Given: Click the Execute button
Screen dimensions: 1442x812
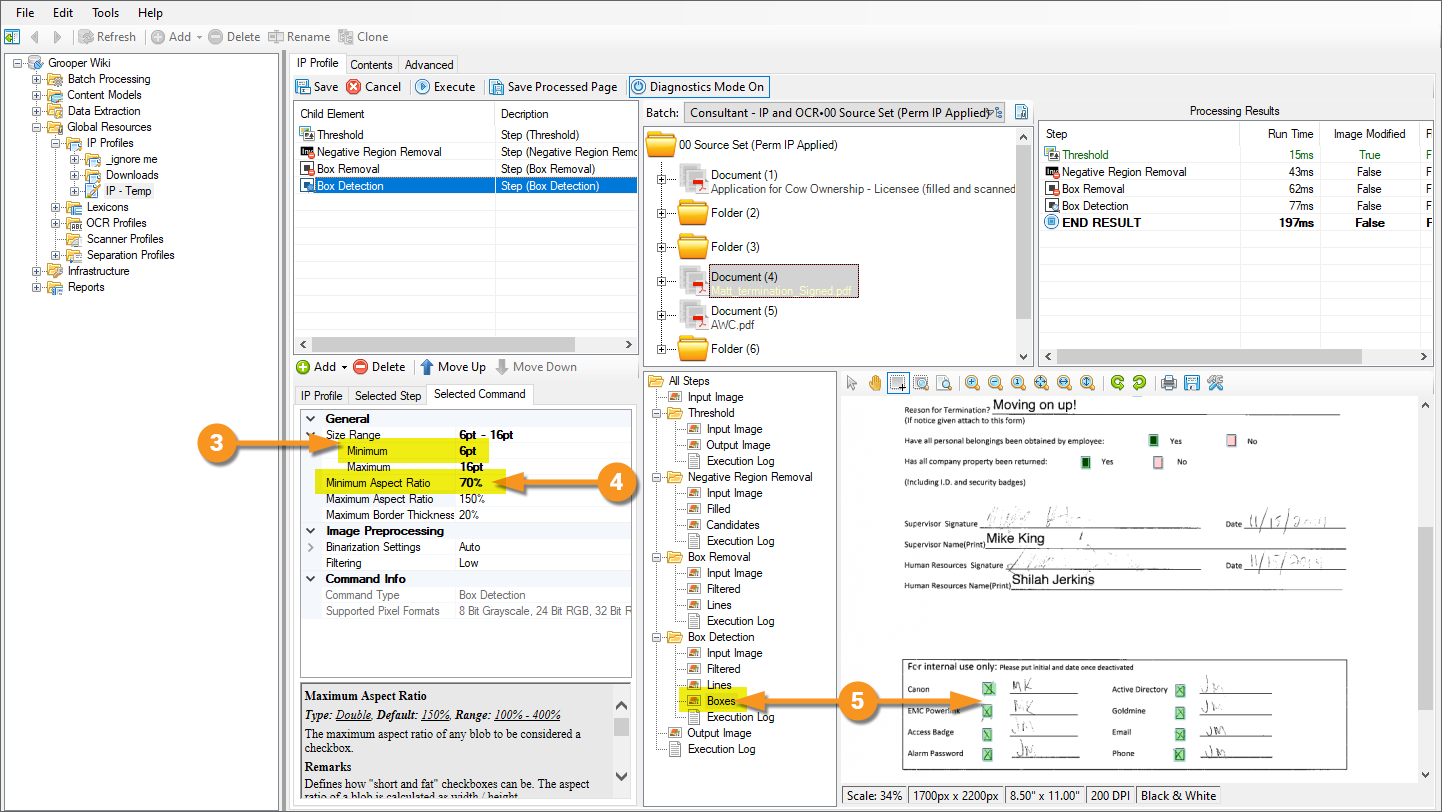Looking at the screenshot, I should (x=445, y=87).
